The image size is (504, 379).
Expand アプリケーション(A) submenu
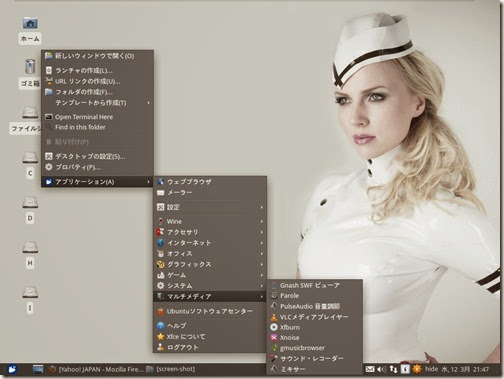(x=97, y=182)
